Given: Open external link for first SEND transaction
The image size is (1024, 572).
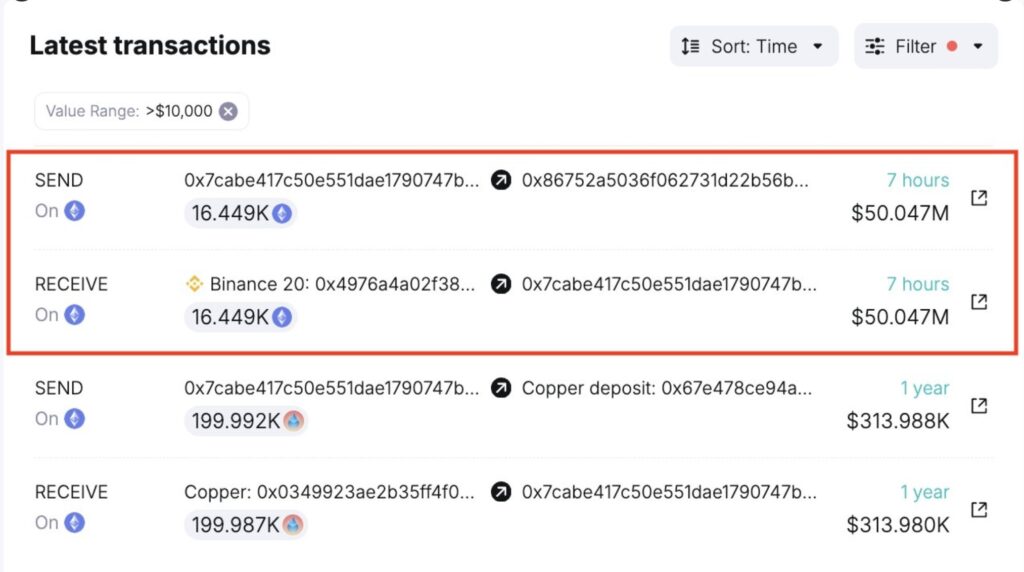Looking at the screenshot, I should pos(978,198).
